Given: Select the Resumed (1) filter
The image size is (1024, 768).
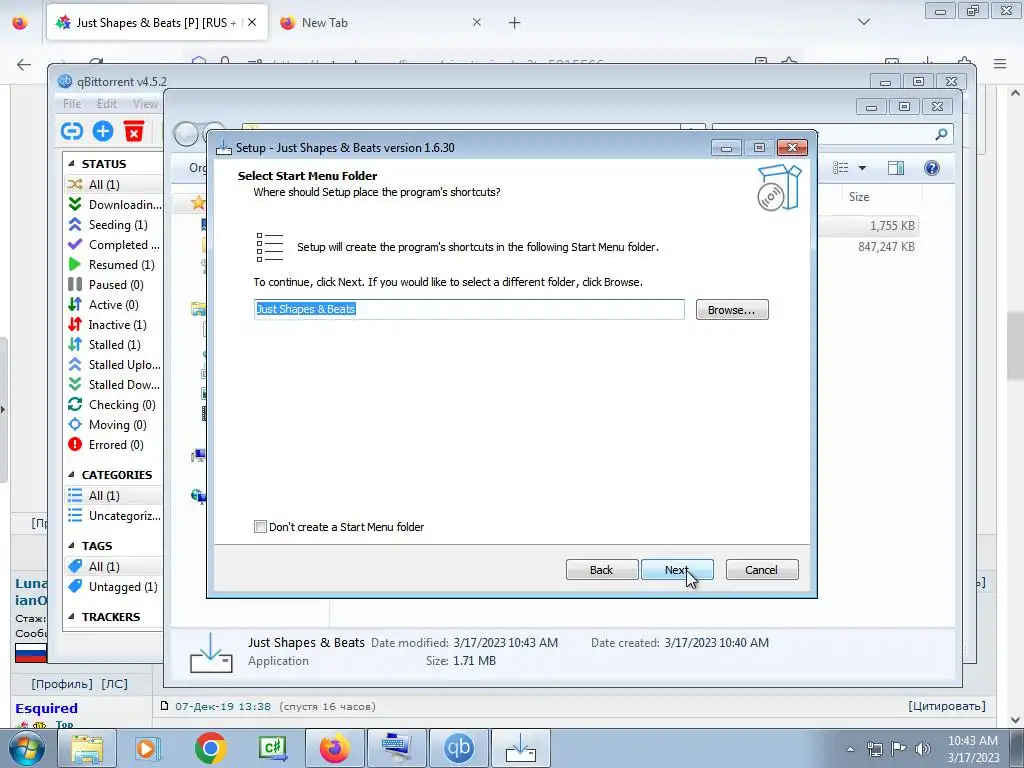Looking at the screenshot, I should click(x=114, y=264).
